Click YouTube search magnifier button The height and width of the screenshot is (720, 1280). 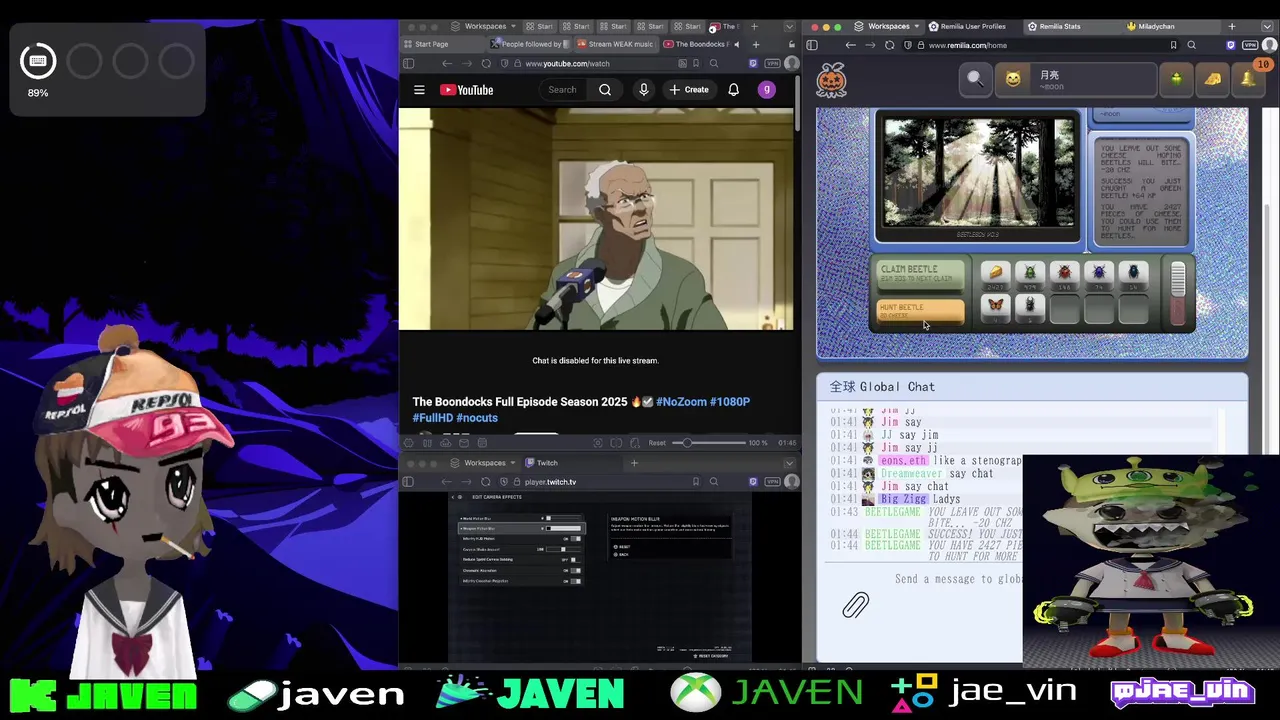605,90
